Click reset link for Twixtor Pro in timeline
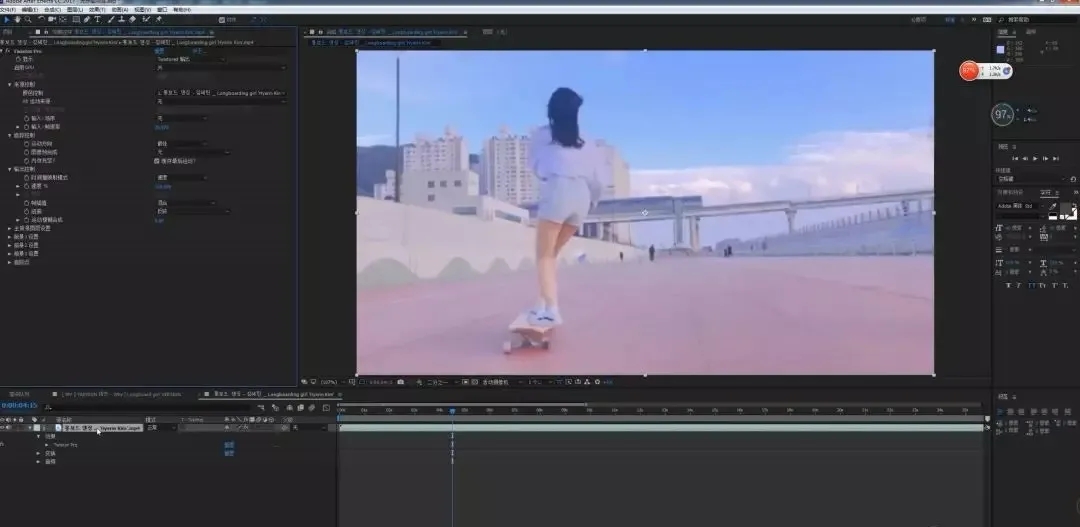Screen dimensions: 1080x527 tap(229, 445)
